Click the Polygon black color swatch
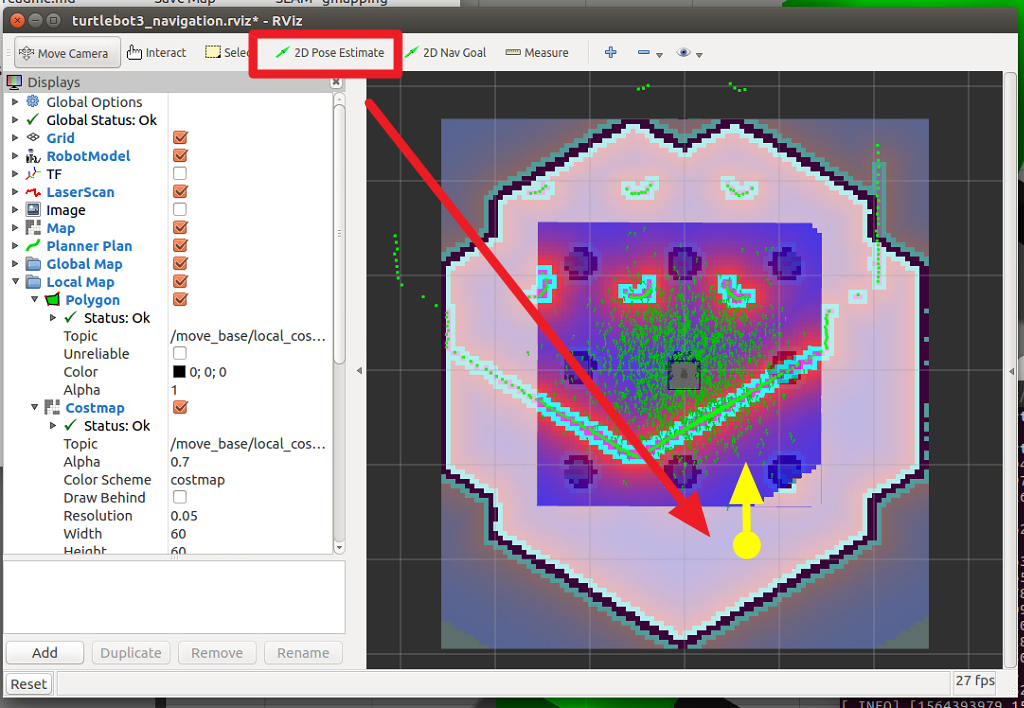 179,372
